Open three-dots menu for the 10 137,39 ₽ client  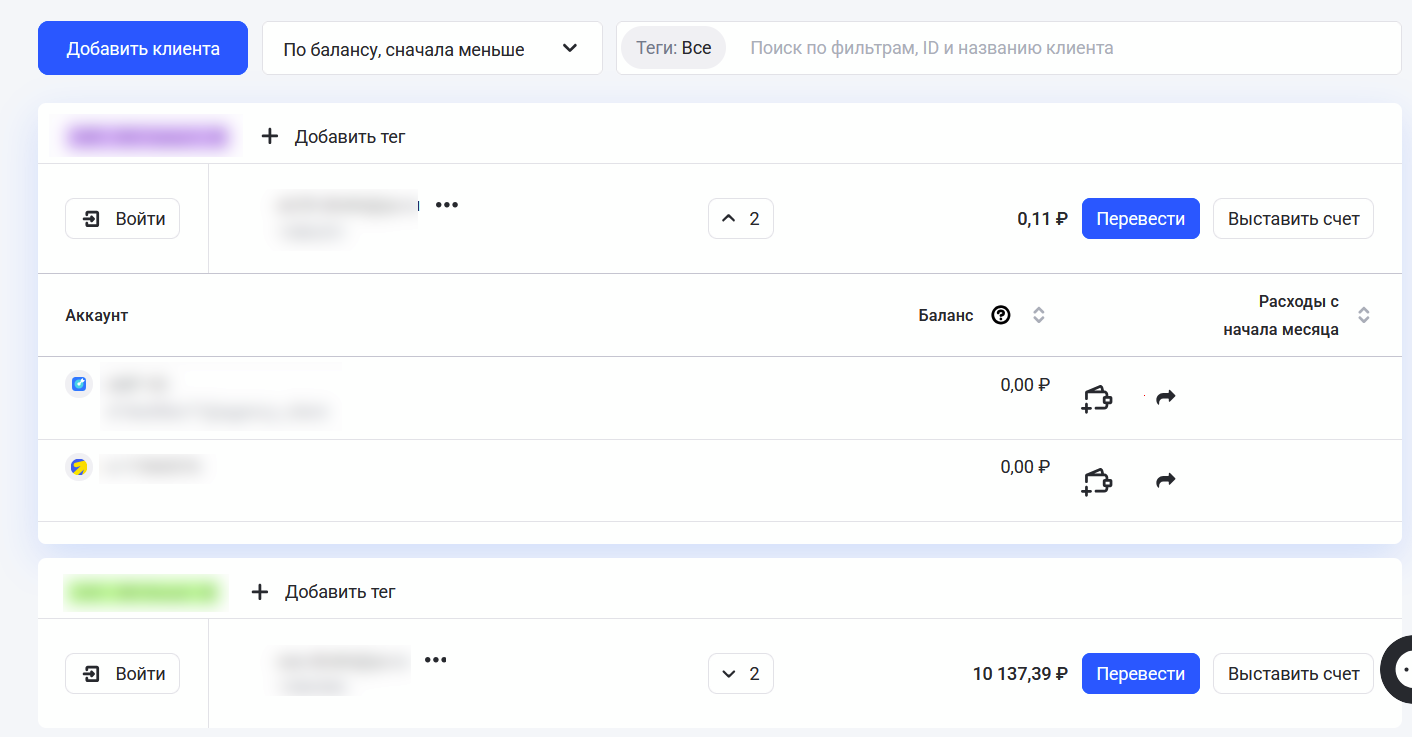pos(434,660)
